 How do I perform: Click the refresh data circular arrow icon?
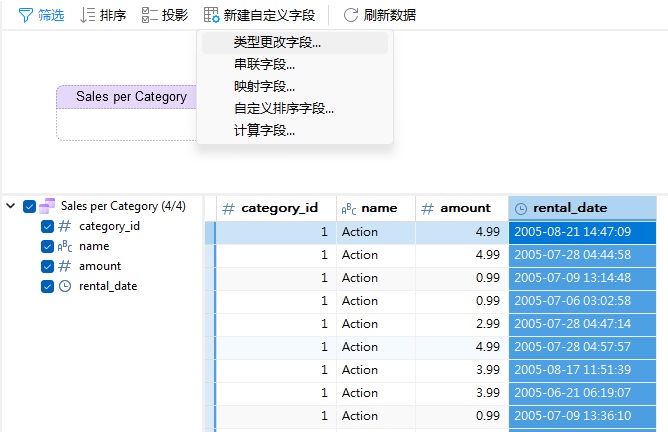coord(351,15)
